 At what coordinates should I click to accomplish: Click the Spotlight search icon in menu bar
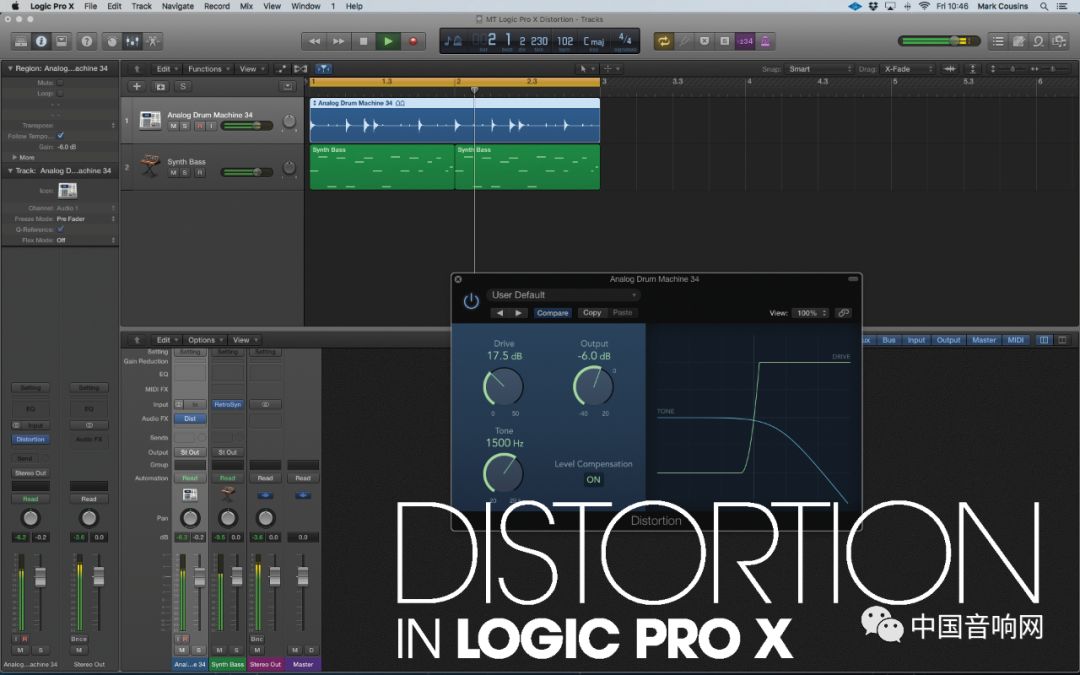point(1044,6)
